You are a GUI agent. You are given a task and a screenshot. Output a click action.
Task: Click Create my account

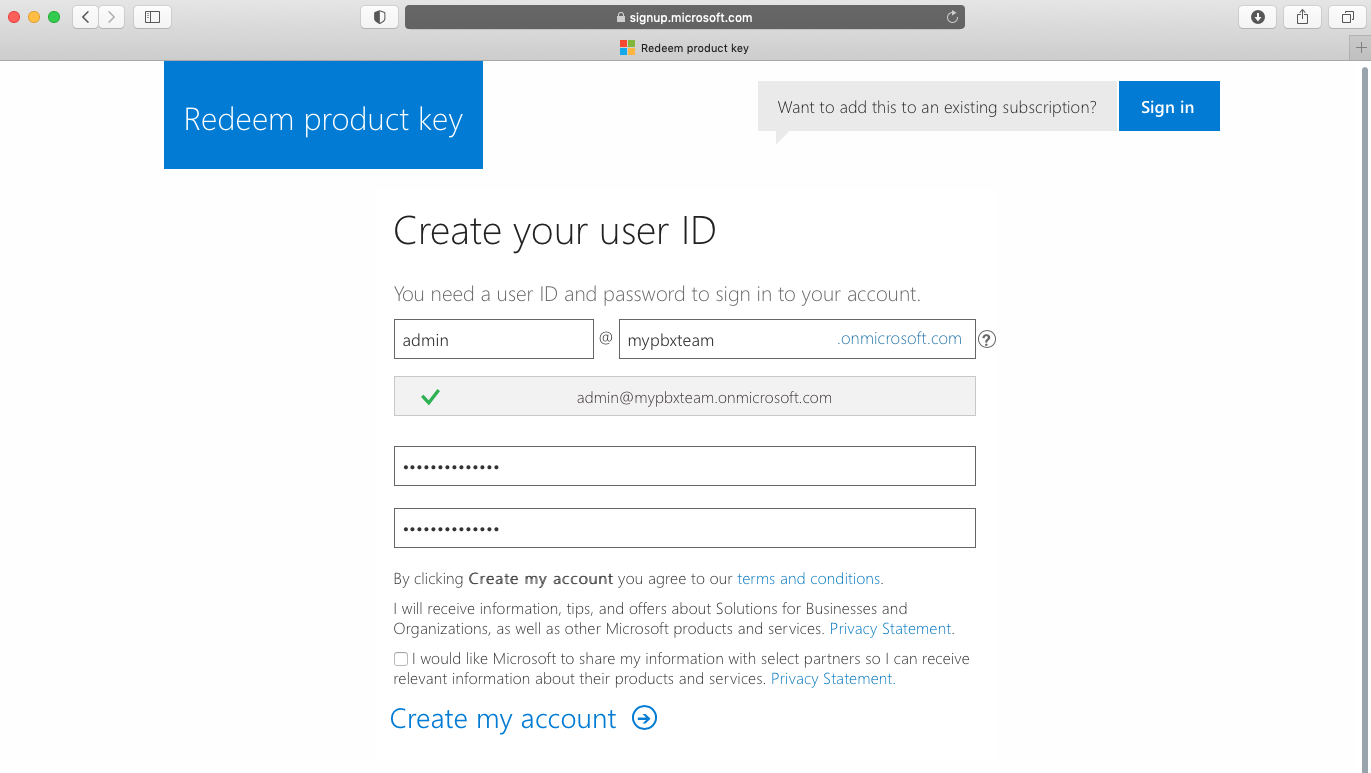click(x=503, y=718)
